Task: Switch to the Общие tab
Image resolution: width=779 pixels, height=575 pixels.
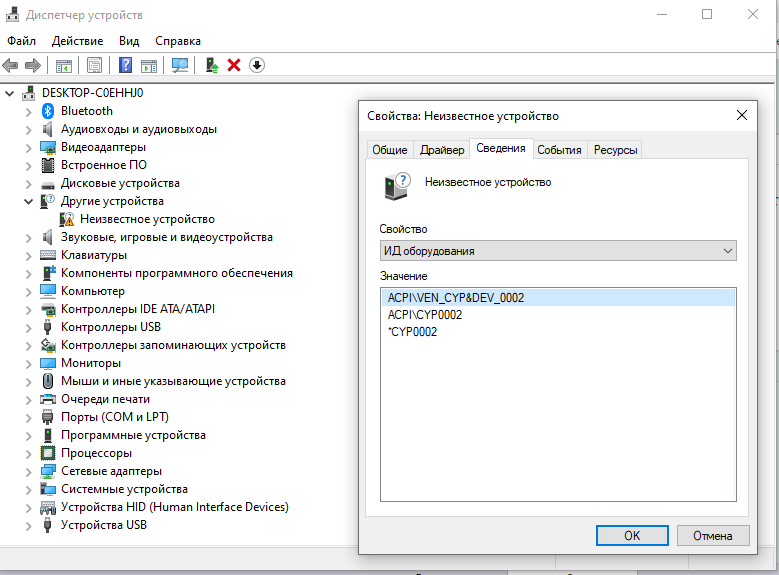Action: [390, 150]
